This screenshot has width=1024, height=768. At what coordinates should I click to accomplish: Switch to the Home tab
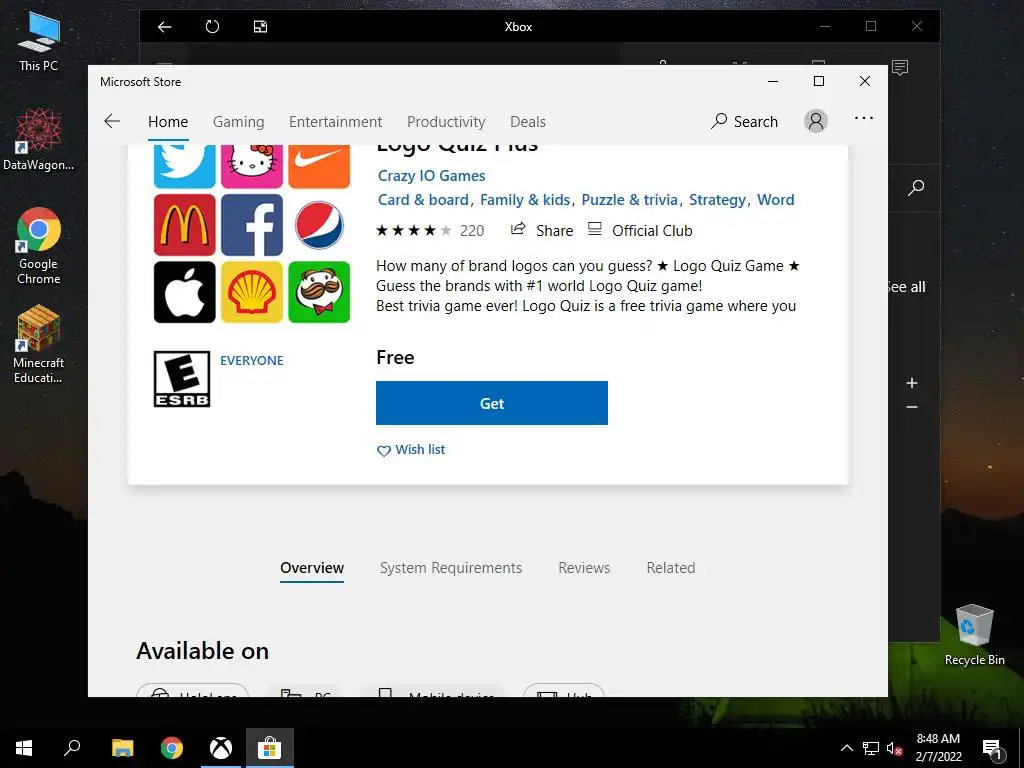tap(168, 122)
